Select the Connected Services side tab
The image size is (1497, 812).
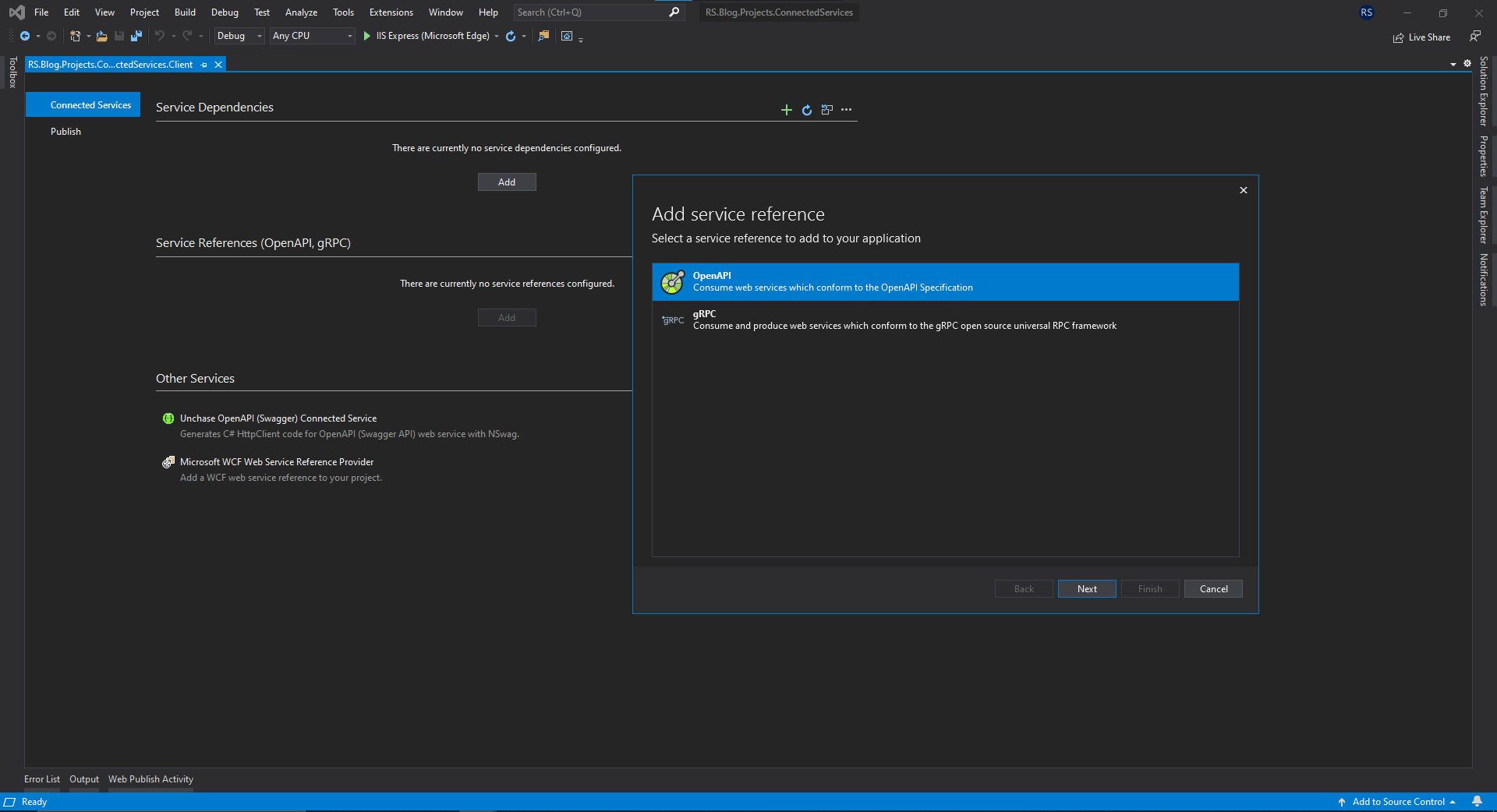(x=83, y=105)
